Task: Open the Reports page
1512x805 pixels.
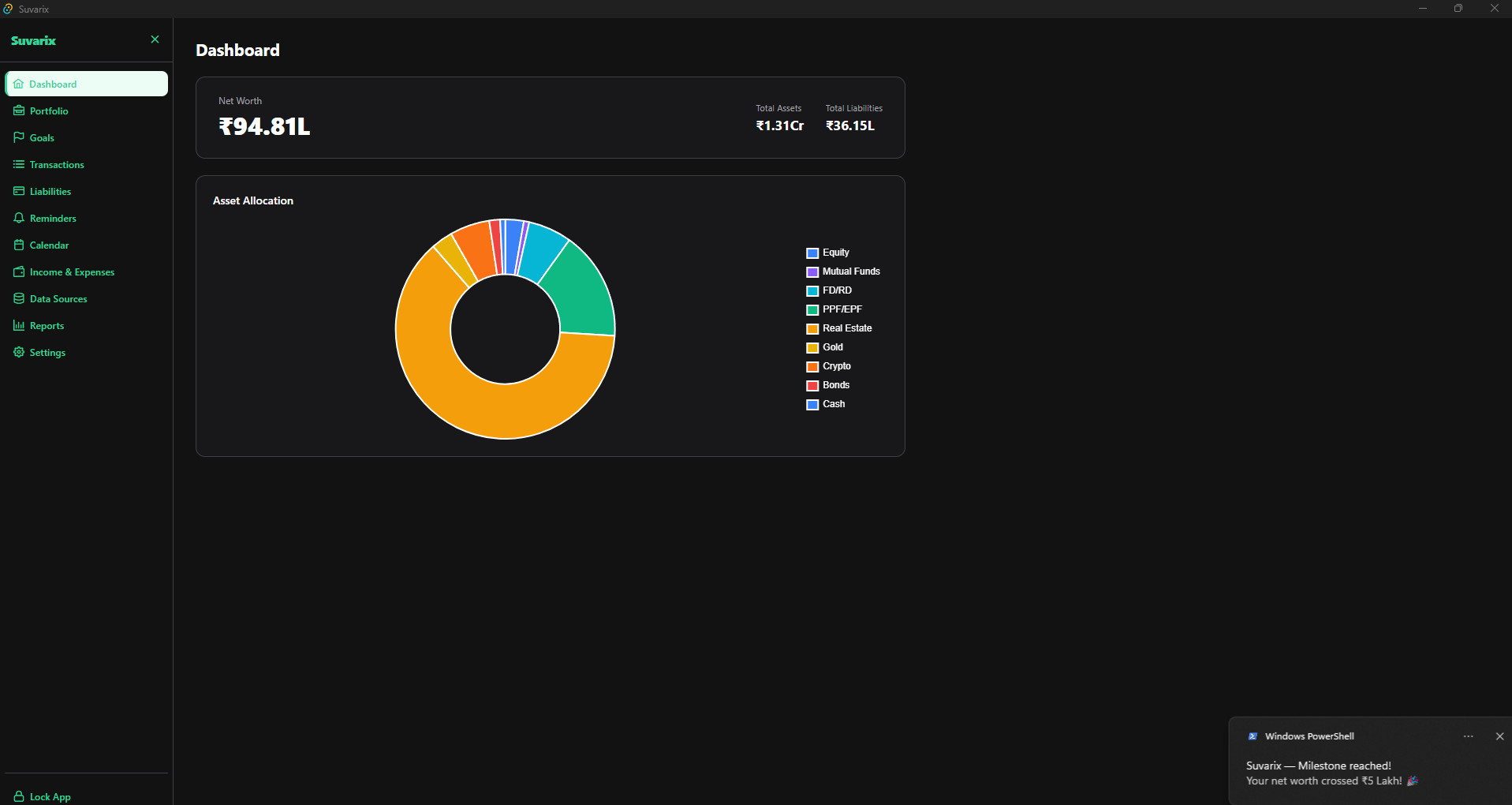Action: [x=87, y=325]
